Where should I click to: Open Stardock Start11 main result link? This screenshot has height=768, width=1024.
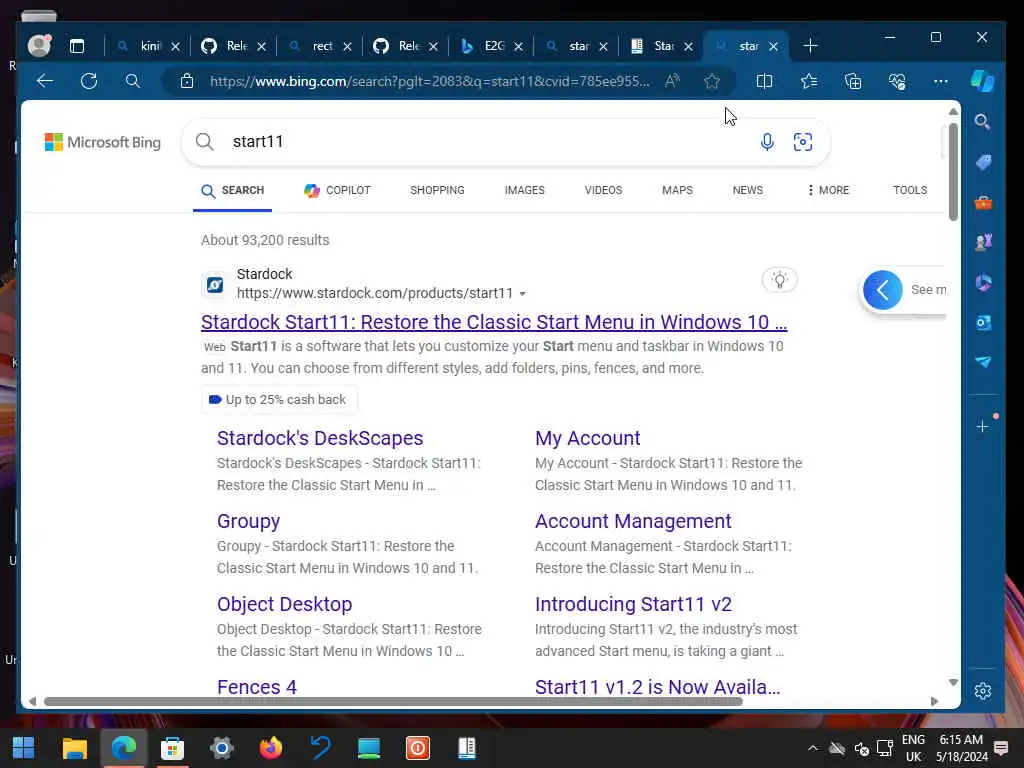pyautogui.click(x=494, y=322)
